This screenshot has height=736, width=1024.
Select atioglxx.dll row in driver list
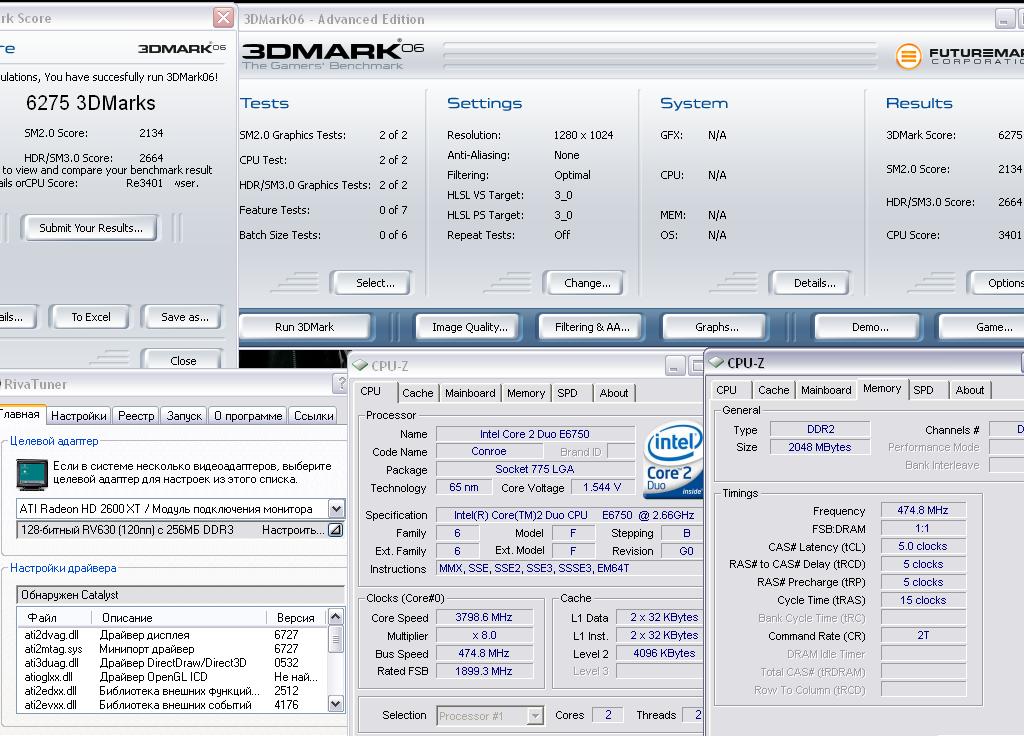172,677
